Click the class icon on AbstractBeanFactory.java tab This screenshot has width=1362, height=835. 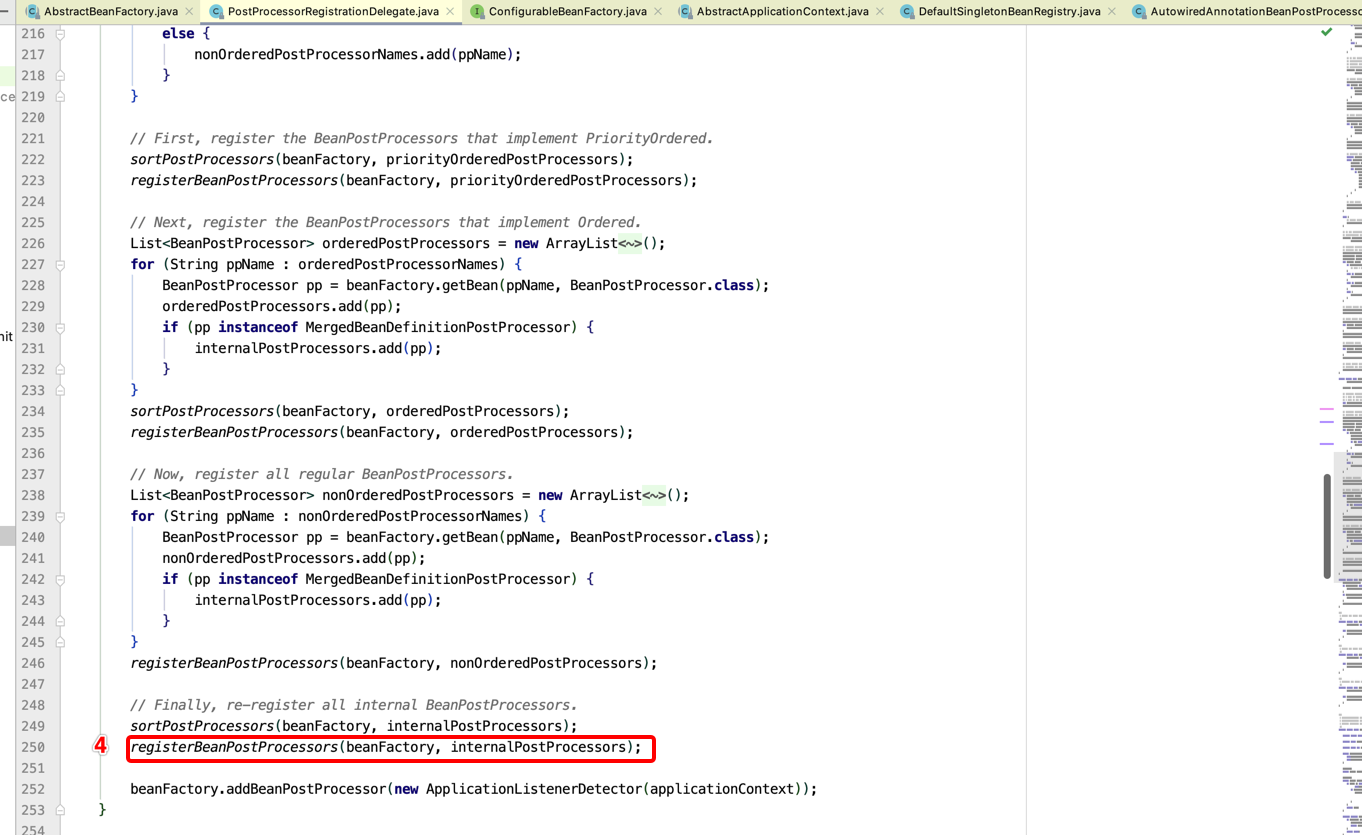coord(33,11)
